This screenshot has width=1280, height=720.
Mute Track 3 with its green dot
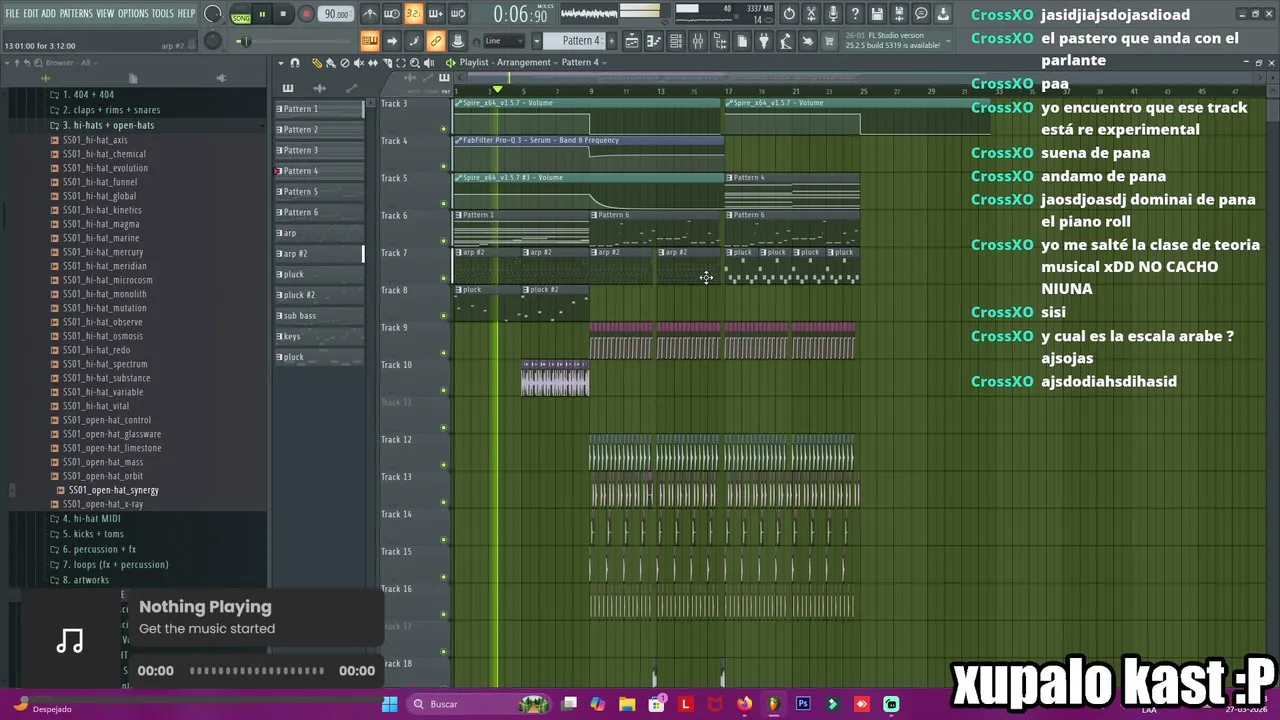point(444,129)
